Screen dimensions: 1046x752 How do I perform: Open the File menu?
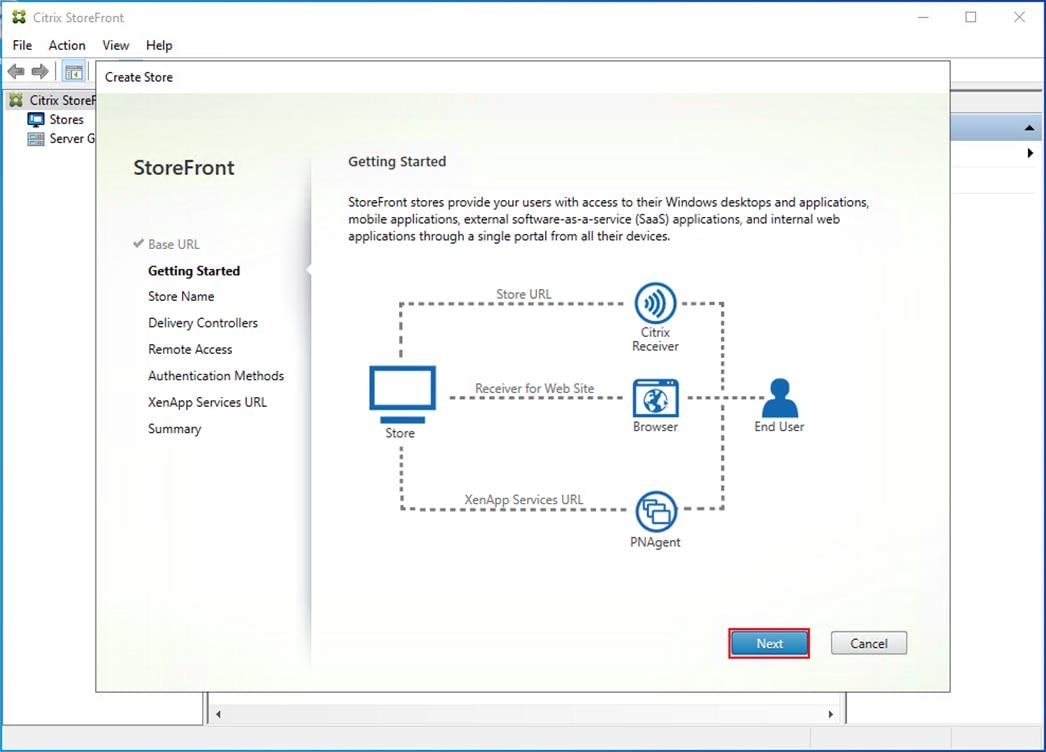point(21,45)
